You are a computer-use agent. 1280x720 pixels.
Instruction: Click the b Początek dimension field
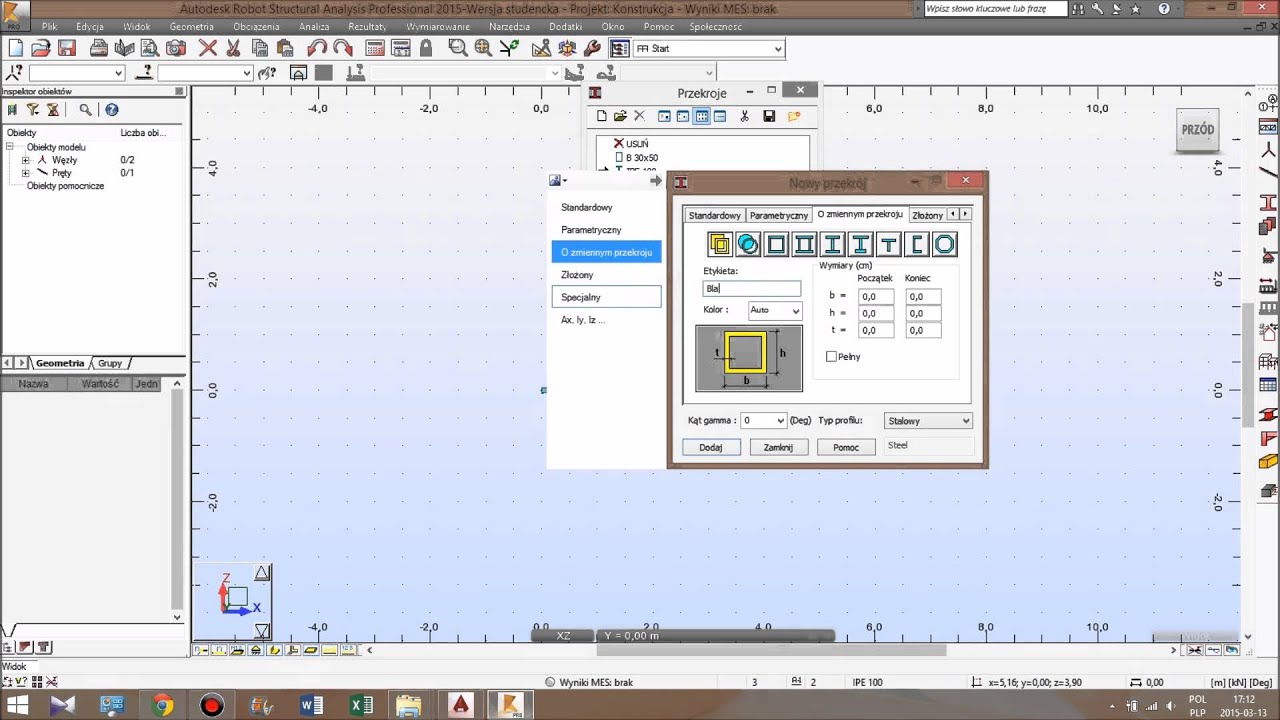pyautogui.click(x=876, y=296)
